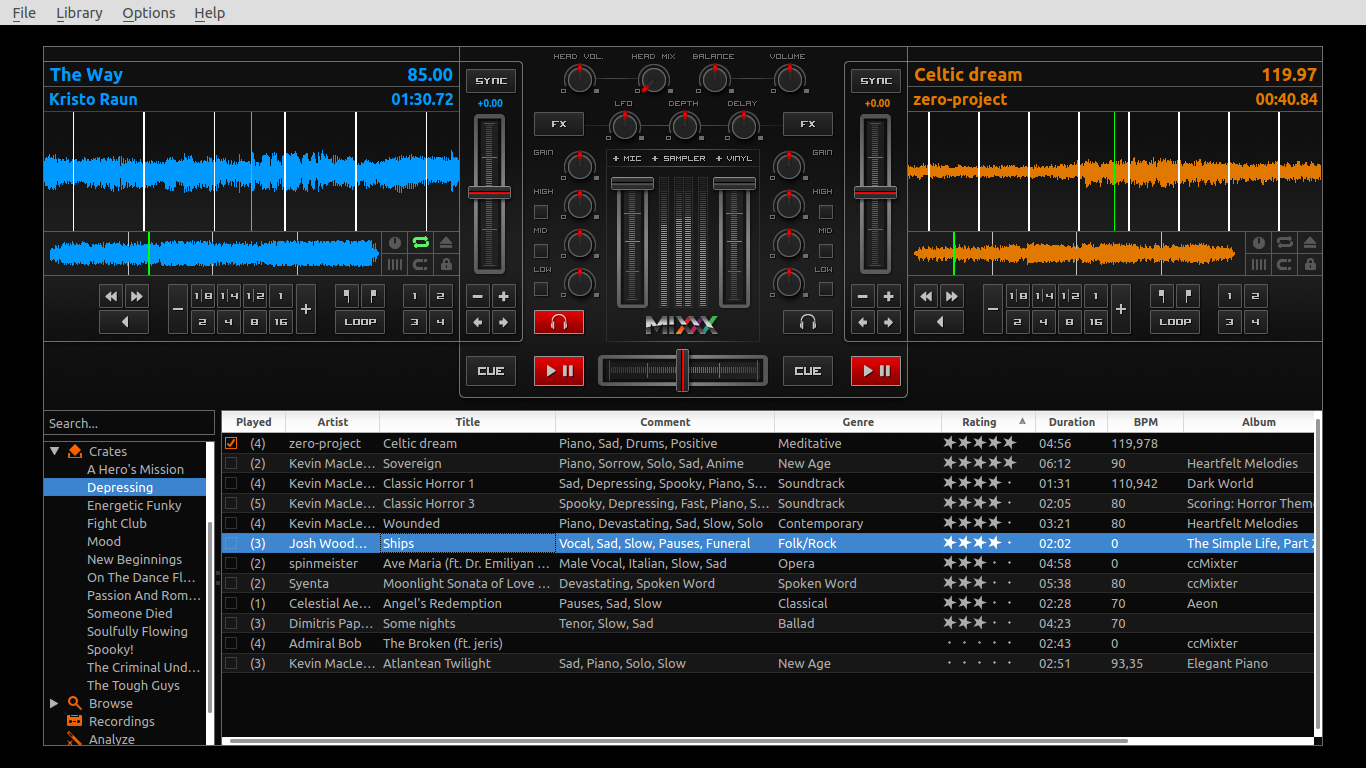
Task: Set loop-in marker on The Way deck
Action: pyautogui.click(x=347, y=296)
